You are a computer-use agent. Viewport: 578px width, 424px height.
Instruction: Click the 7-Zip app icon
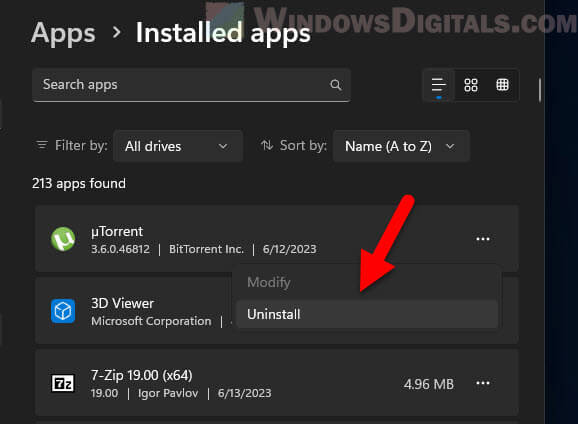(x=63, y=383)
